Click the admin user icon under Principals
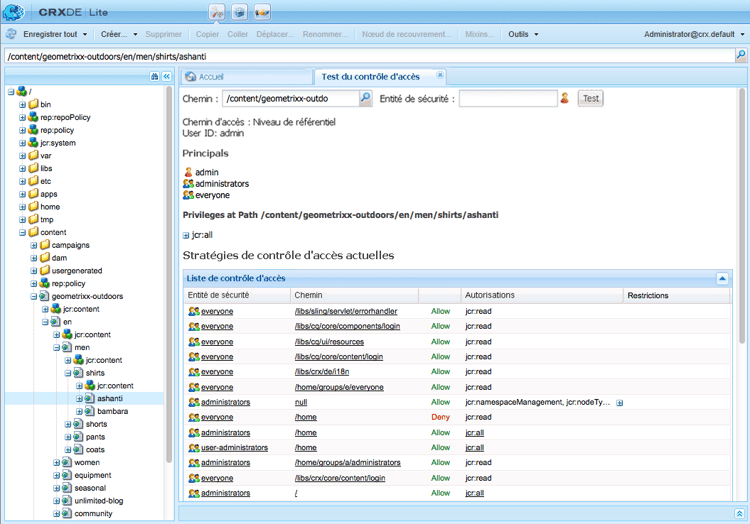The height and width of the screenshot is (524, 750). 188,172
